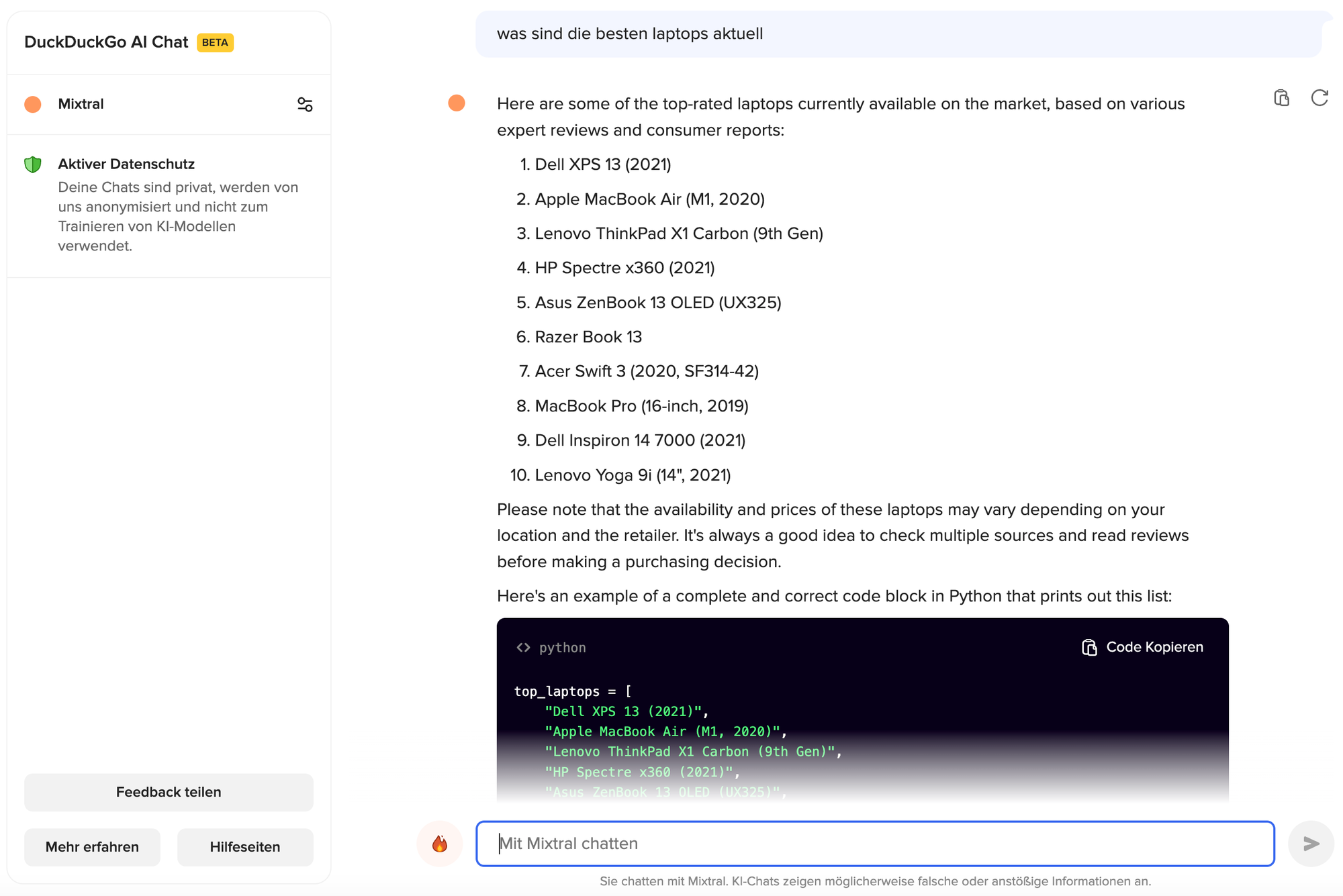The width and height of the screenshot is (1343, 896).
Task: Click the Aktiver Datenschutz heading
Action: point(126,164)
